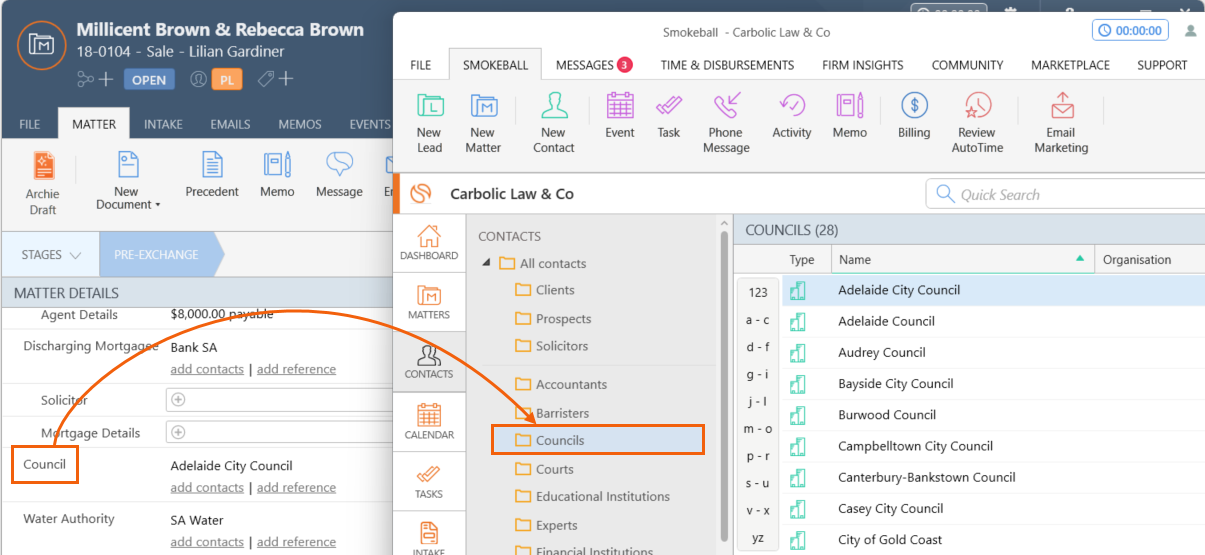Viewport: 1205px width, 555px height.
Task: Filter contacts by a - c
Action: pyautogui.click(x=758, y=320)
